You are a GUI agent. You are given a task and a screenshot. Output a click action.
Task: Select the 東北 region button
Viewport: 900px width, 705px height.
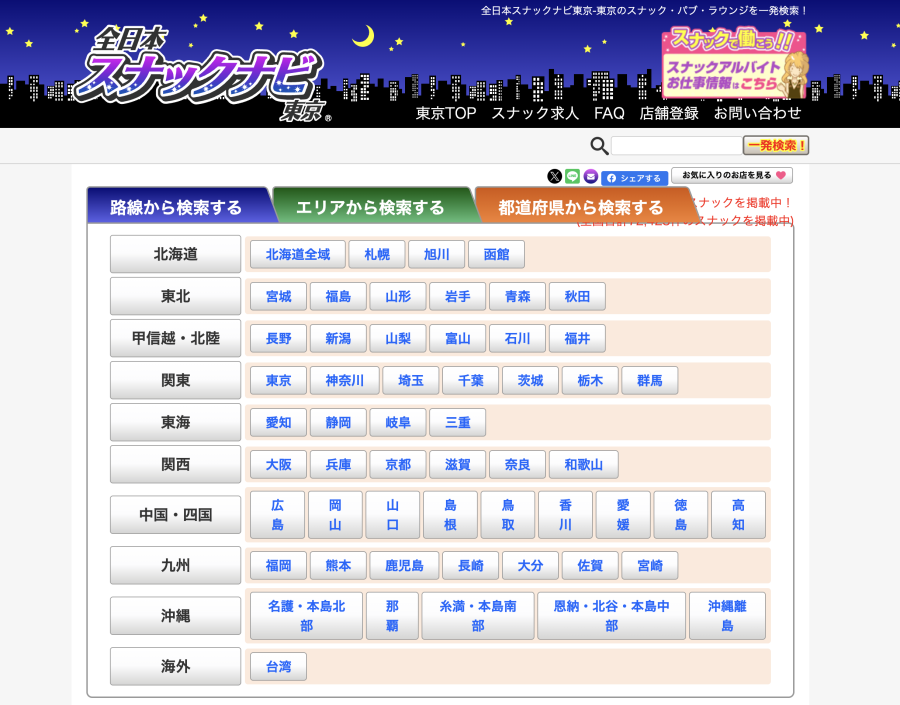(176, 296)
